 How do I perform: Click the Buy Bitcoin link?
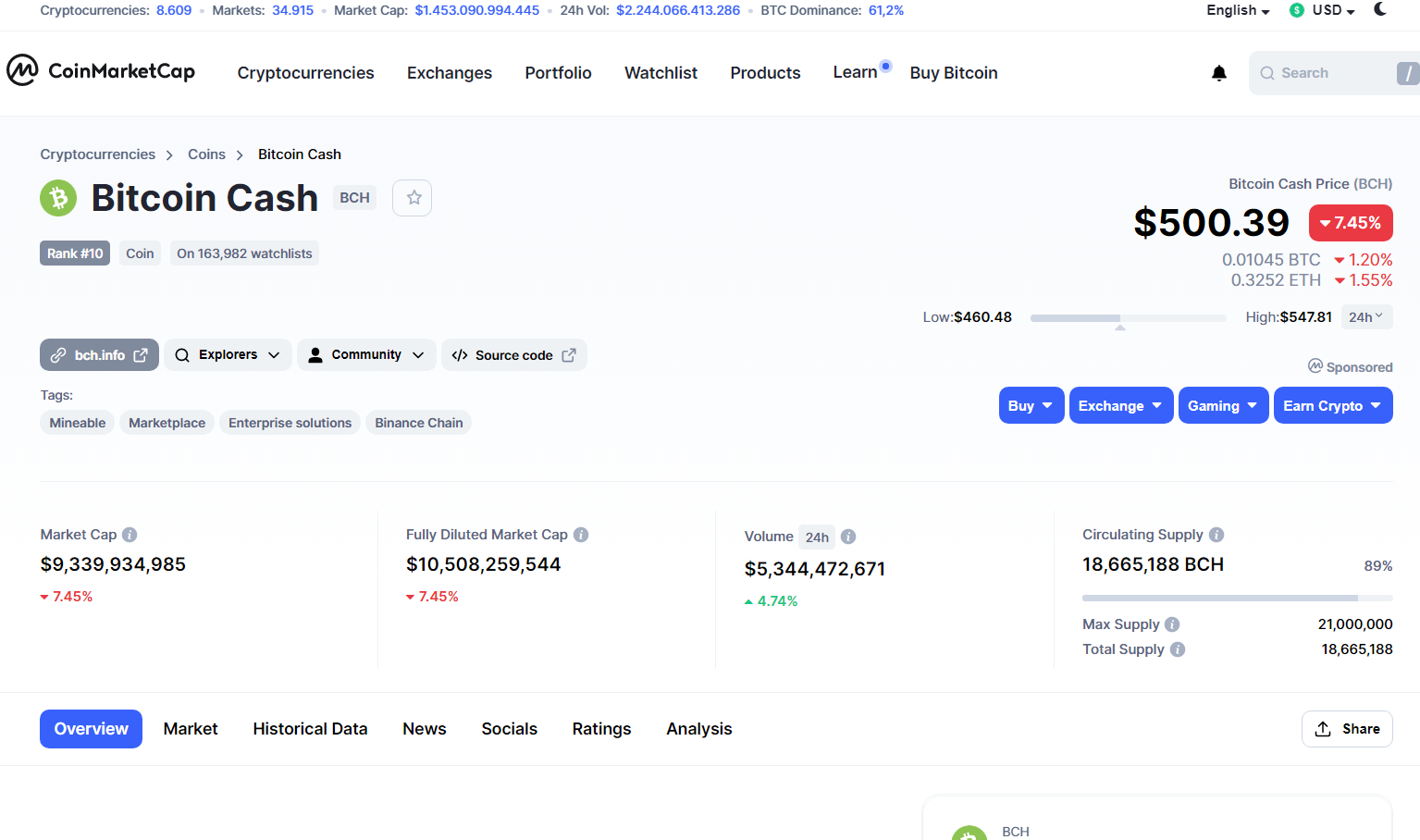pos(954,73)
